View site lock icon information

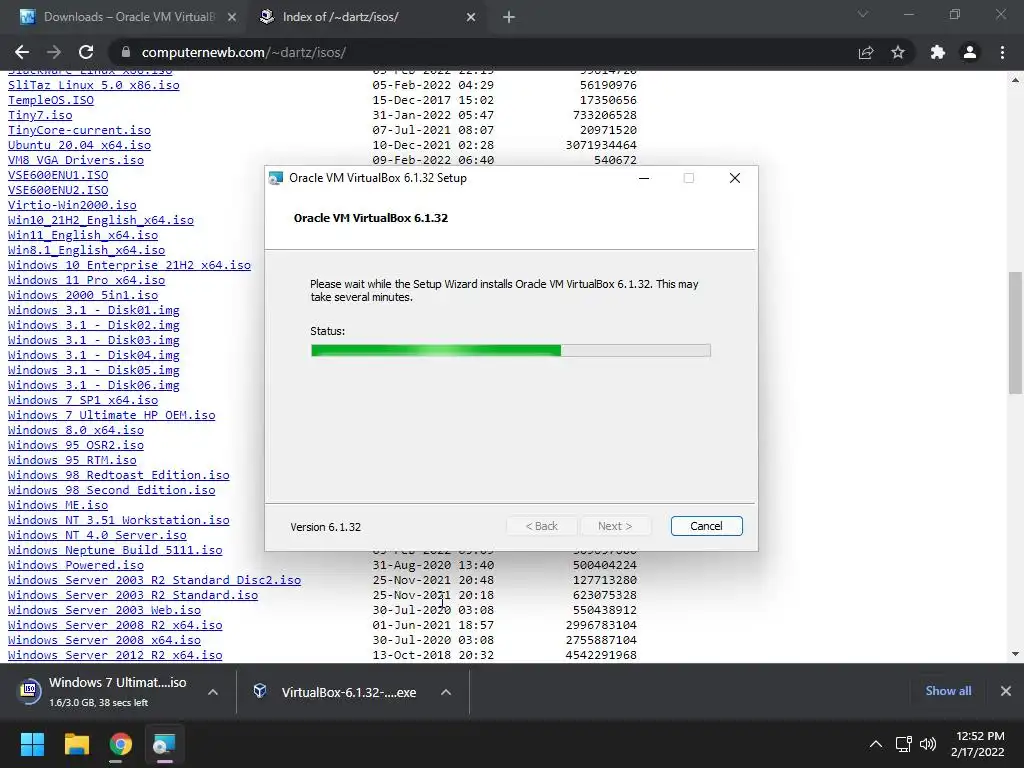(x=126, y=52)
